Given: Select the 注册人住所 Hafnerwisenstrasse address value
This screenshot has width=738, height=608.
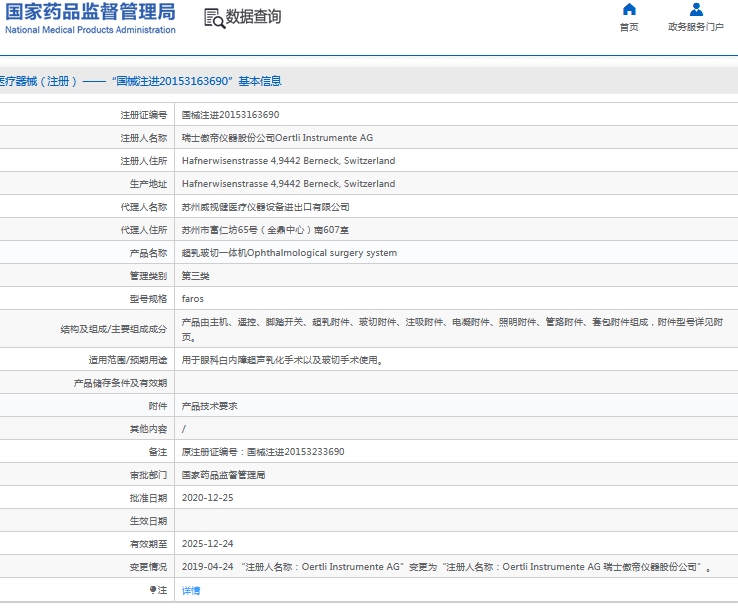Looking at the screenshot, I should [289, 161].
